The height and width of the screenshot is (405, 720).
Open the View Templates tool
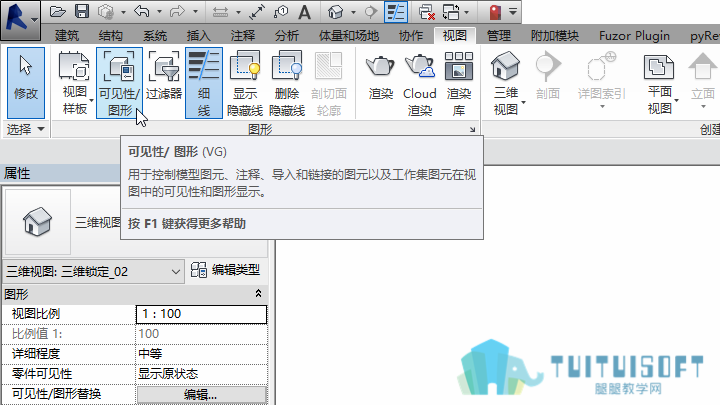coord(74,83)
